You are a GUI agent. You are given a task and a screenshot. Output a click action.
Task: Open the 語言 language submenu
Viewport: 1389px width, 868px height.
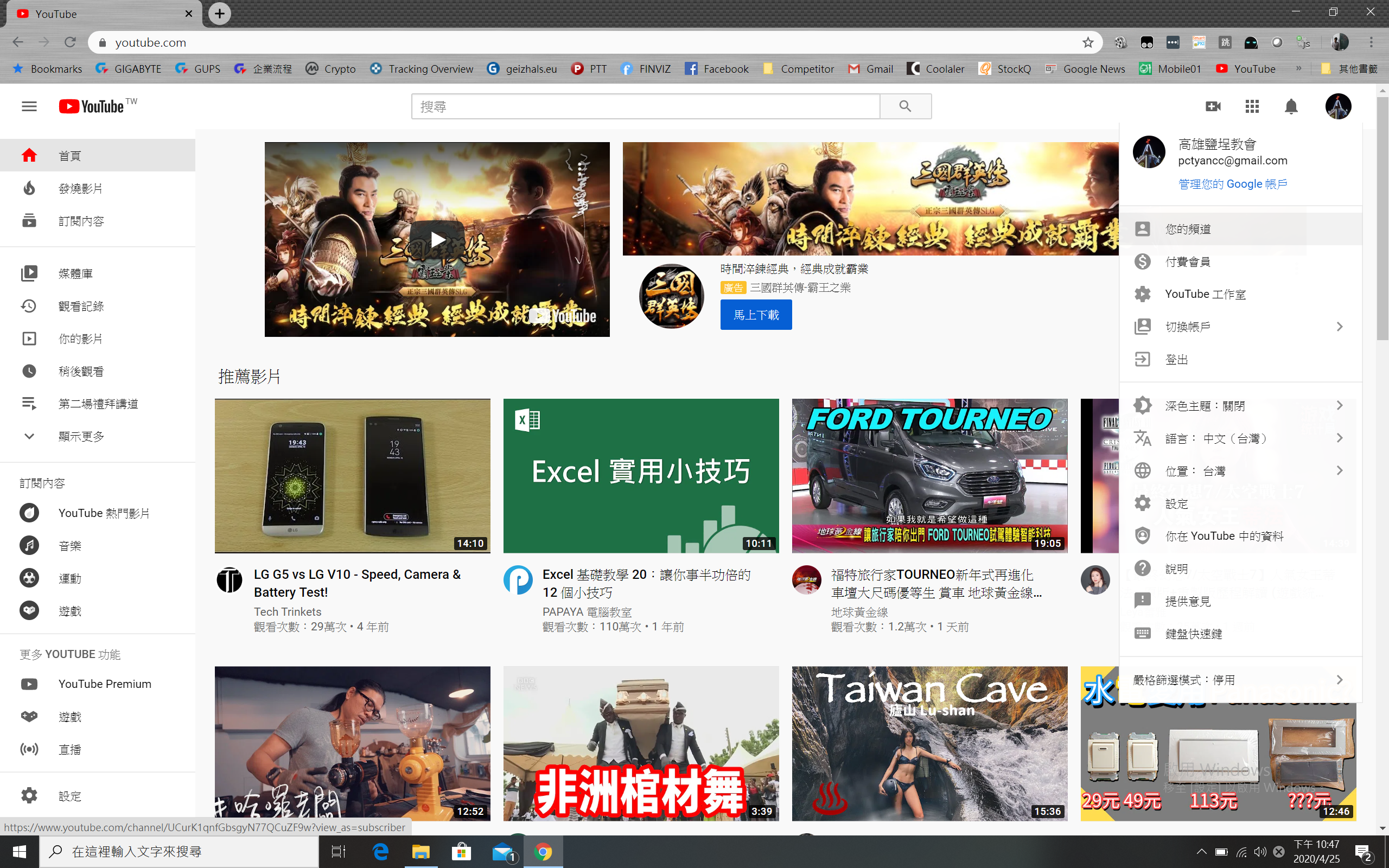1240,438
